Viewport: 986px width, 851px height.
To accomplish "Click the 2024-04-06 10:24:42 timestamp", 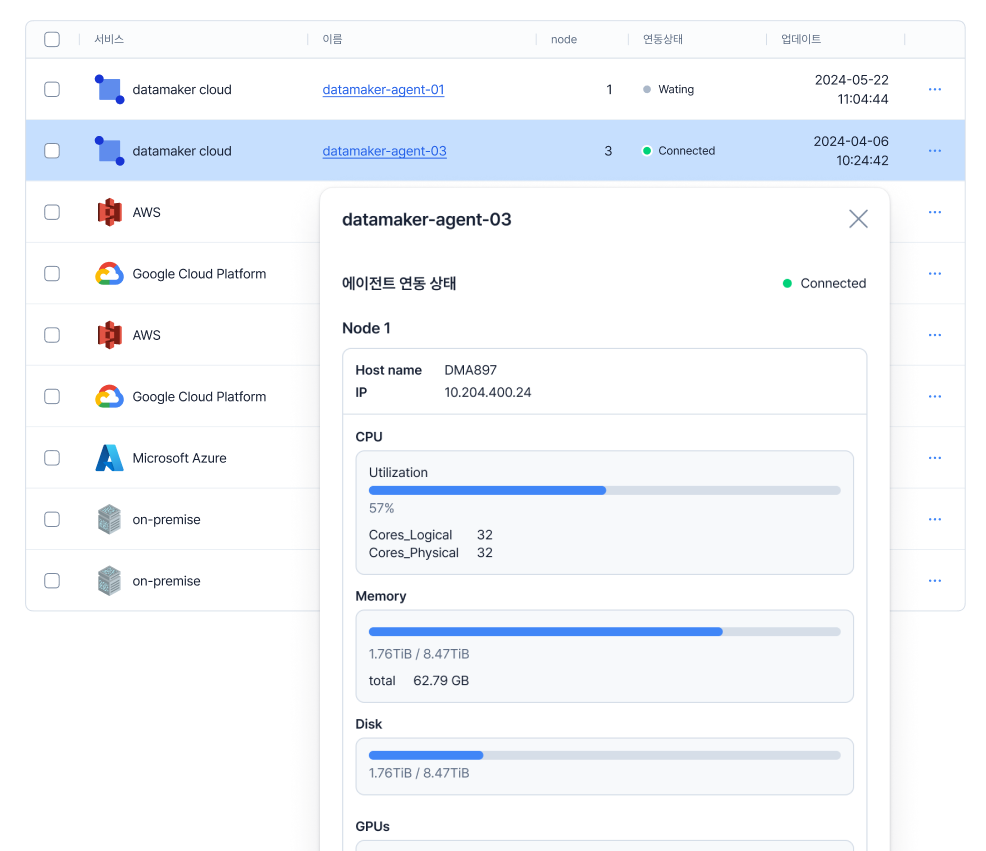I will point(851,151).
